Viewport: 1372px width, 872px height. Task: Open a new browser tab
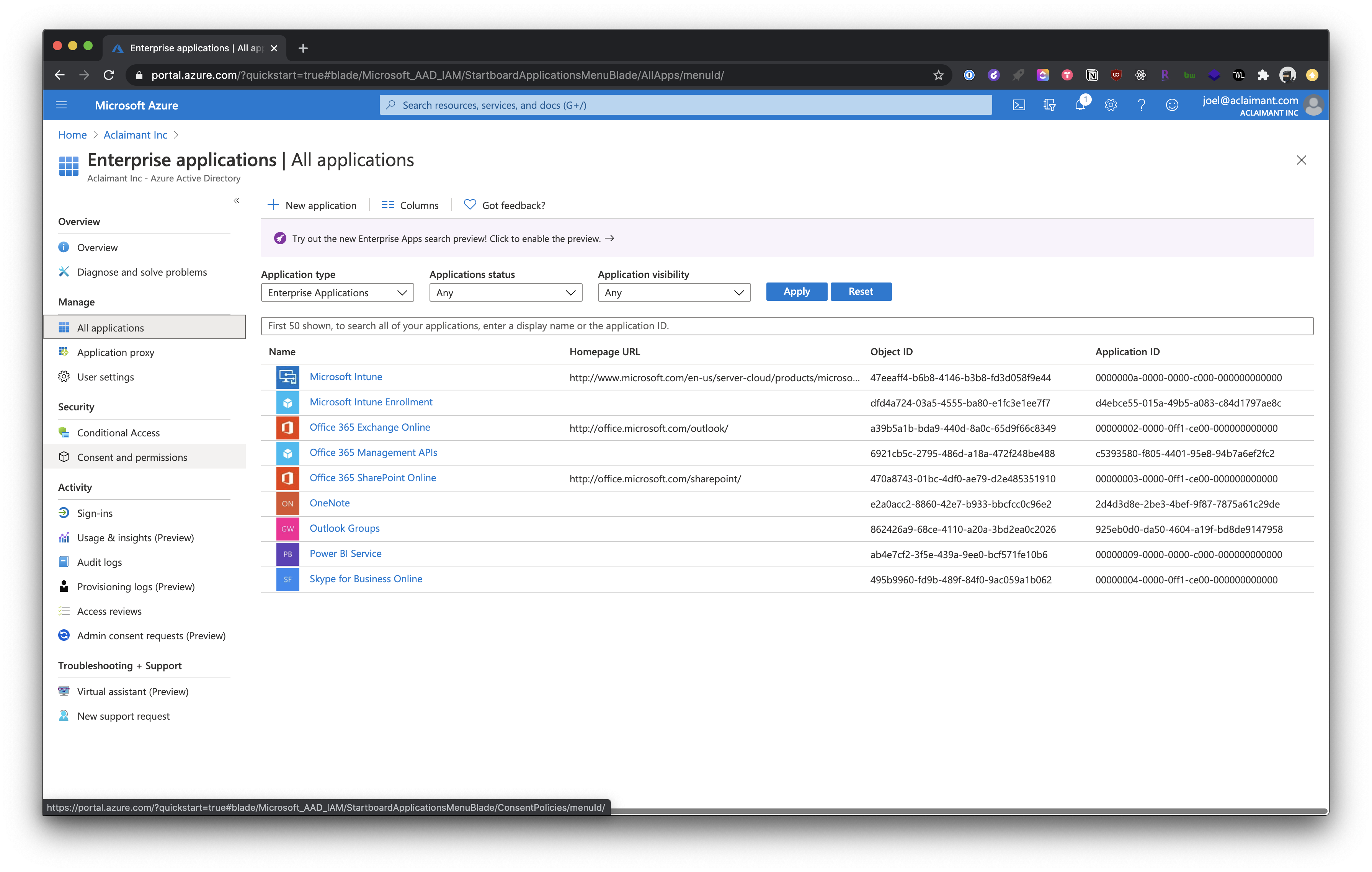(303, 48)
